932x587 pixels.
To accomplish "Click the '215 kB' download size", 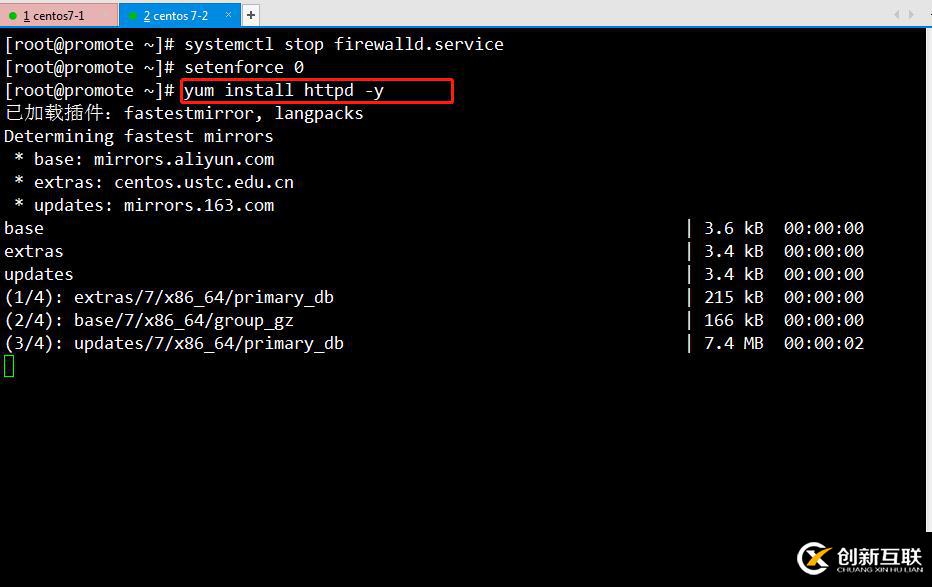I will [x=733, y=297].
